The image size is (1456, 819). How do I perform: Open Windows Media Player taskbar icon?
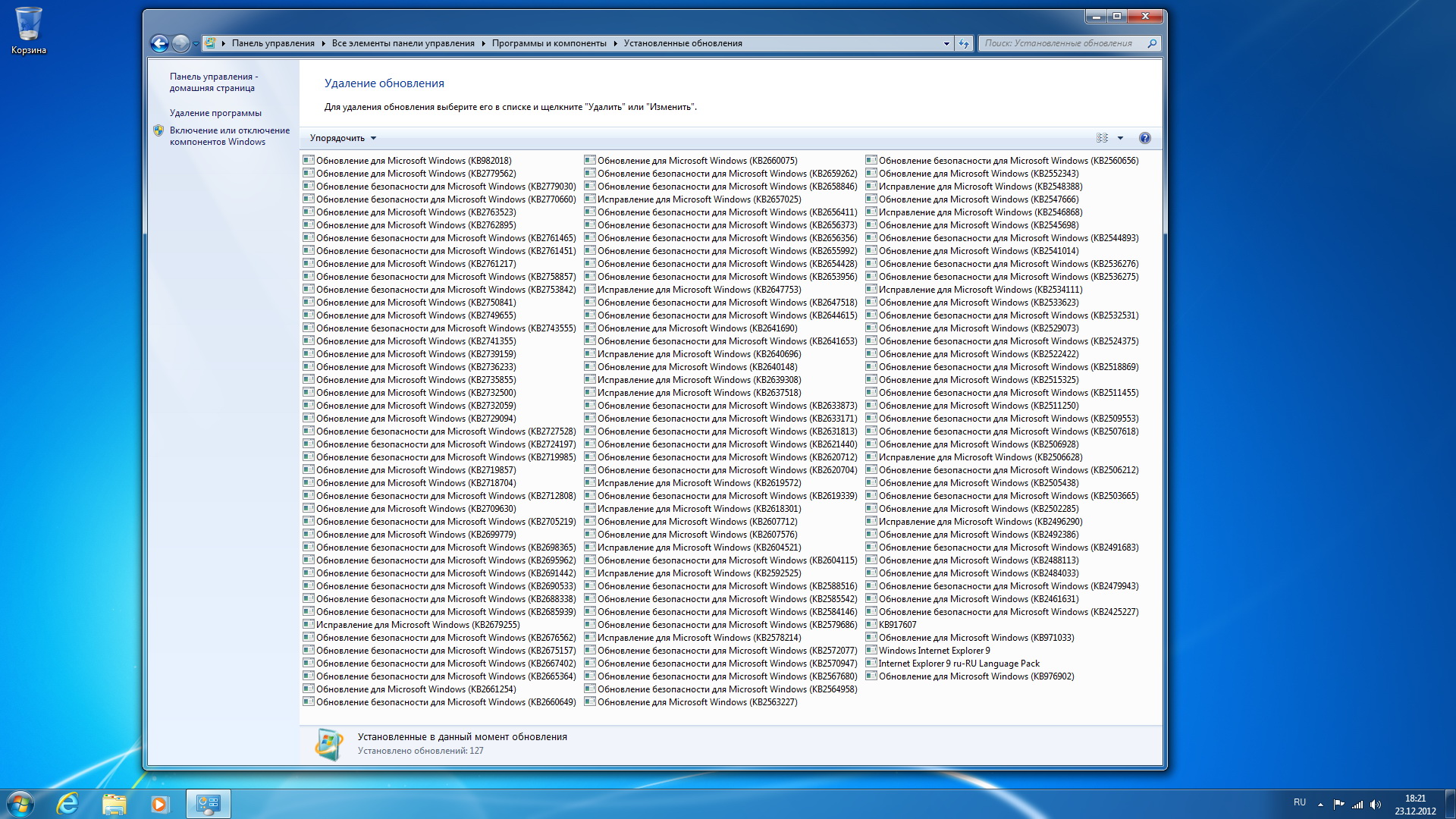click(x=159, y=803)
